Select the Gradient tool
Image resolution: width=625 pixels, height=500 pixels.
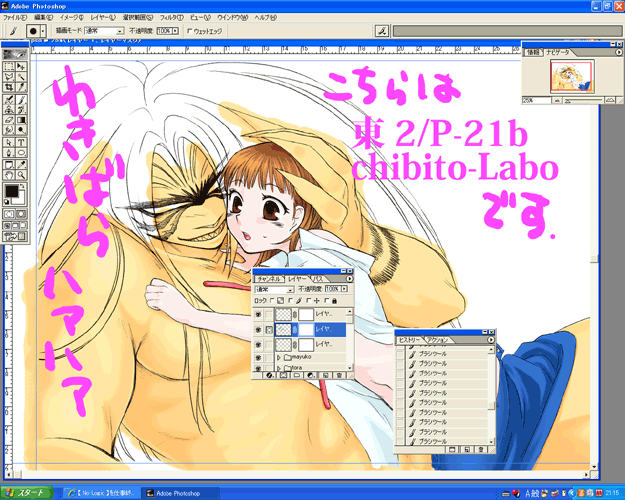point(21,119)
